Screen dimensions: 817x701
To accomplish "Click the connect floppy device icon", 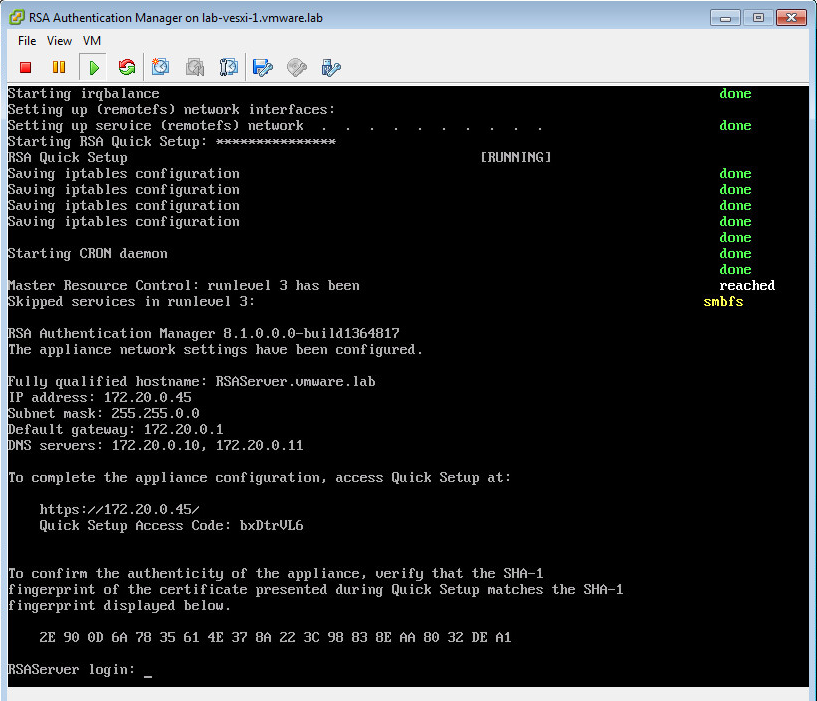I will coord(263,67).
